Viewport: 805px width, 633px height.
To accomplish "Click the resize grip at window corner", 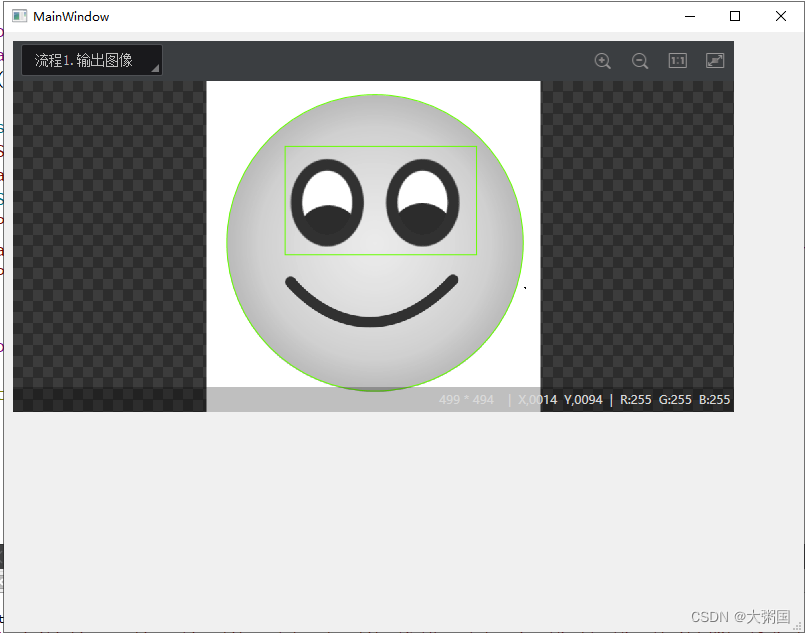I will tap(798, 626).
